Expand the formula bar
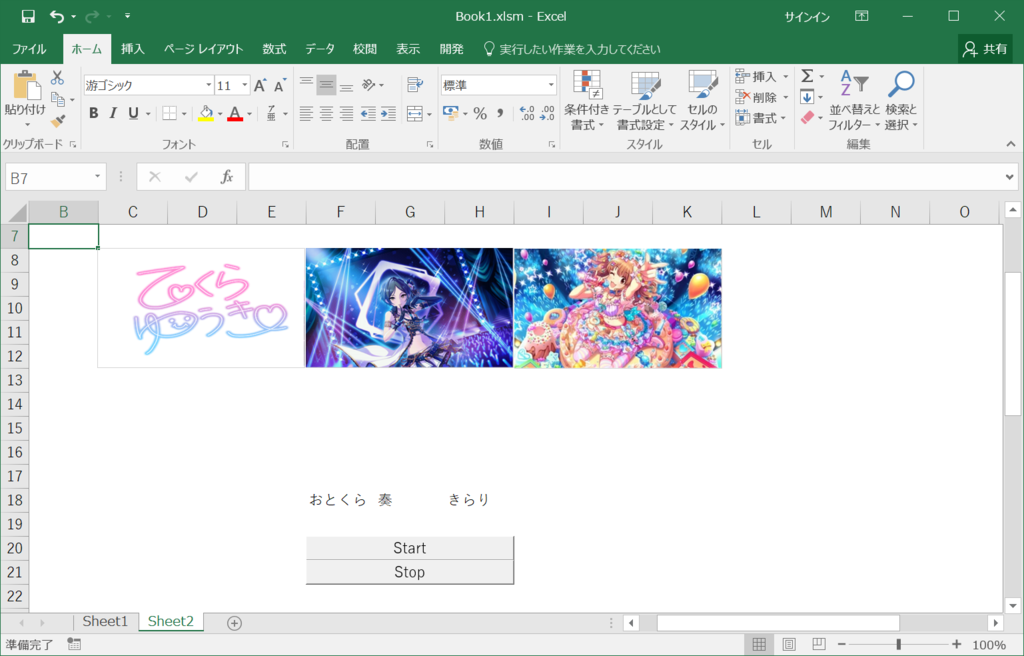The height and width of the screenshot is (656, 1024). (1010, 176)
